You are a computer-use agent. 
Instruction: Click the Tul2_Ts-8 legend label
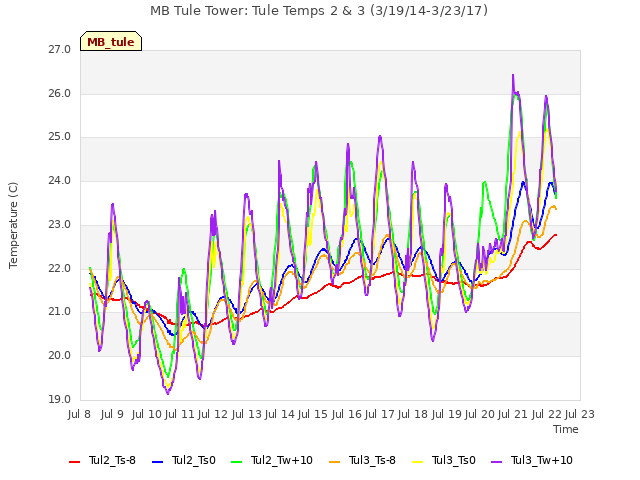[x=112, y=460]
